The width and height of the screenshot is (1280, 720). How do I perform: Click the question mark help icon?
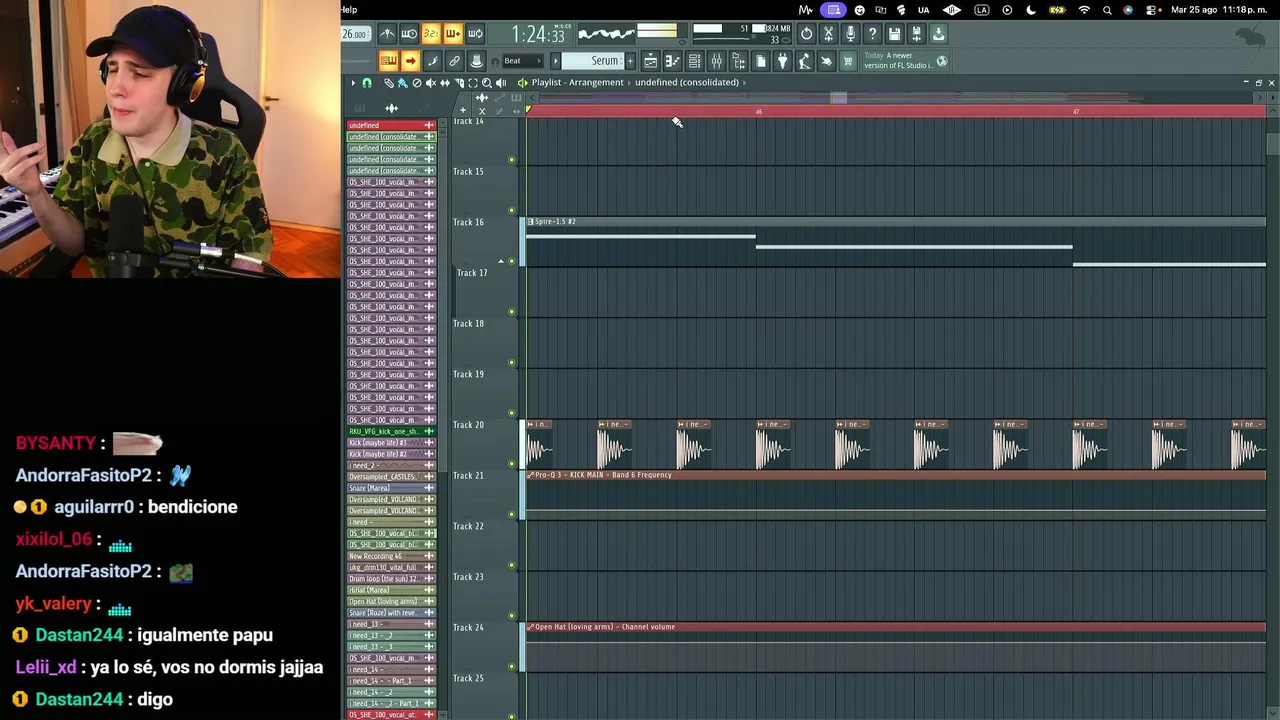coord(873,34)
